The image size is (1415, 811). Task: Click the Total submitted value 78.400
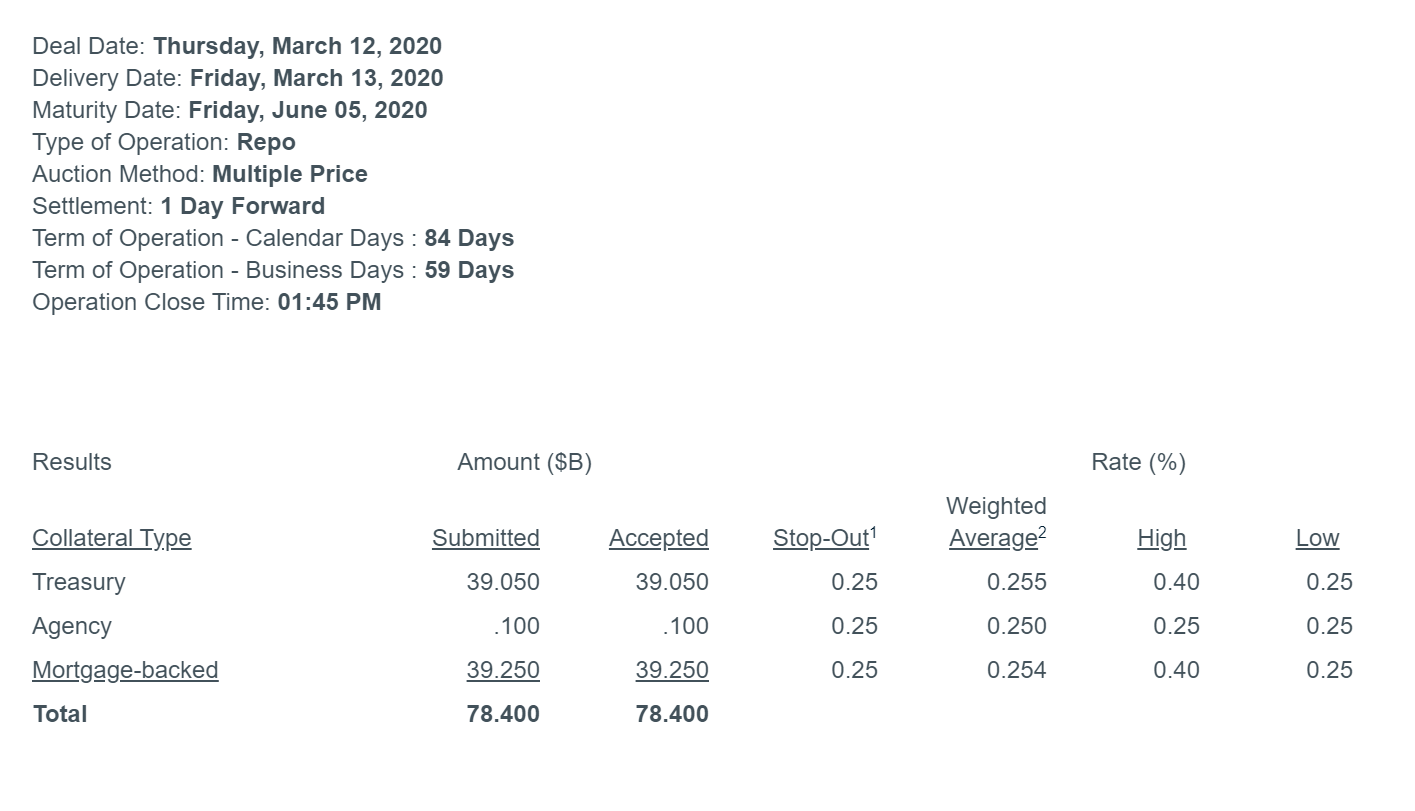point(503,714)
